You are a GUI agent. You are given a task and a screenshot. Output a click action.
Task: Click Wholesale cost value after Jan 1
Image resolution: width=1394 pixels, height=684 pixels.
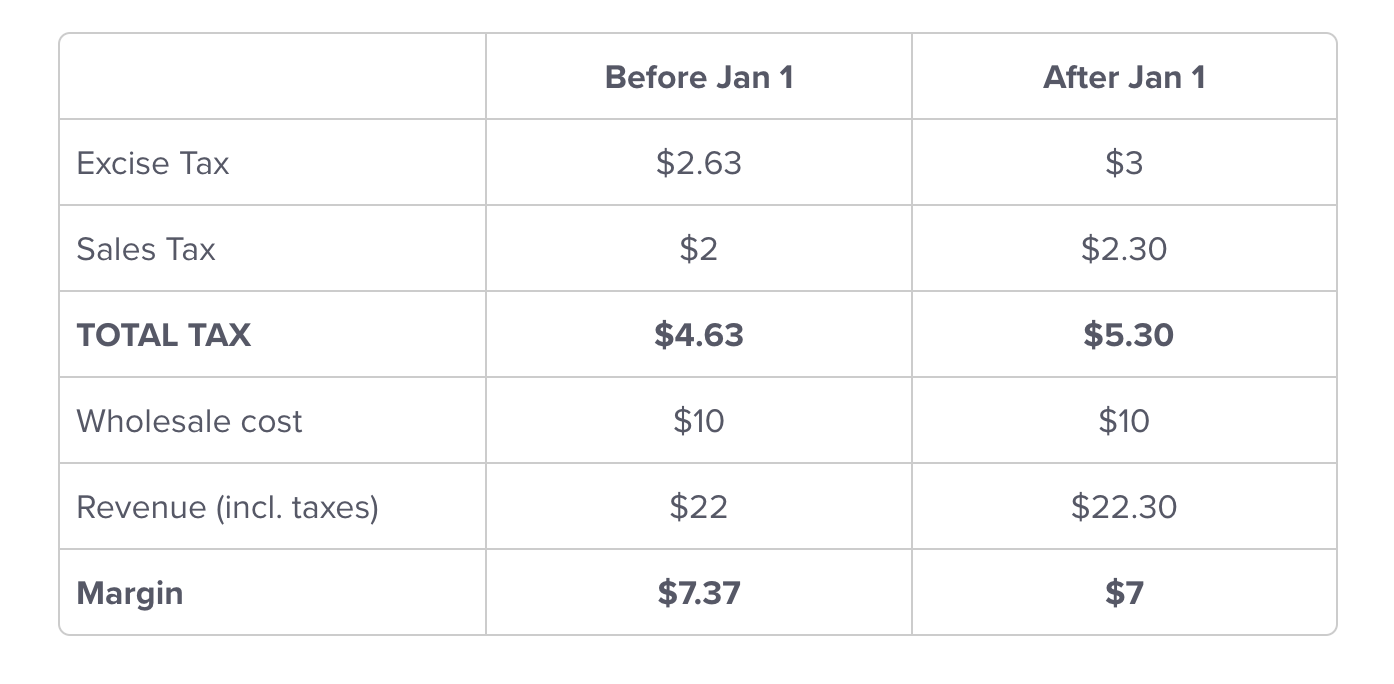1124,421
